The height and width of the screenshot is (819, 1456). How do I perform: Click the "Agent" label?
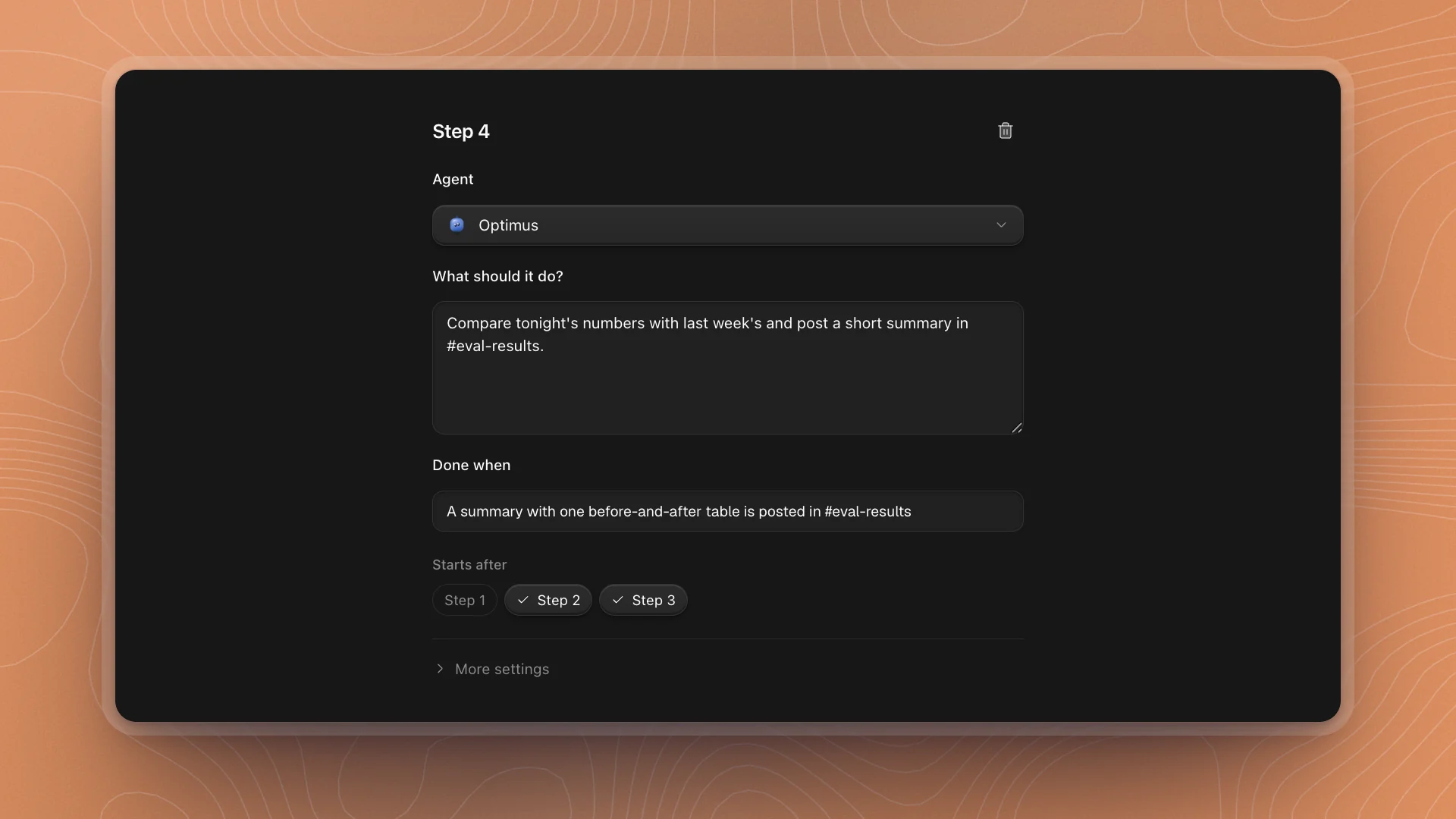pos(453,180)
